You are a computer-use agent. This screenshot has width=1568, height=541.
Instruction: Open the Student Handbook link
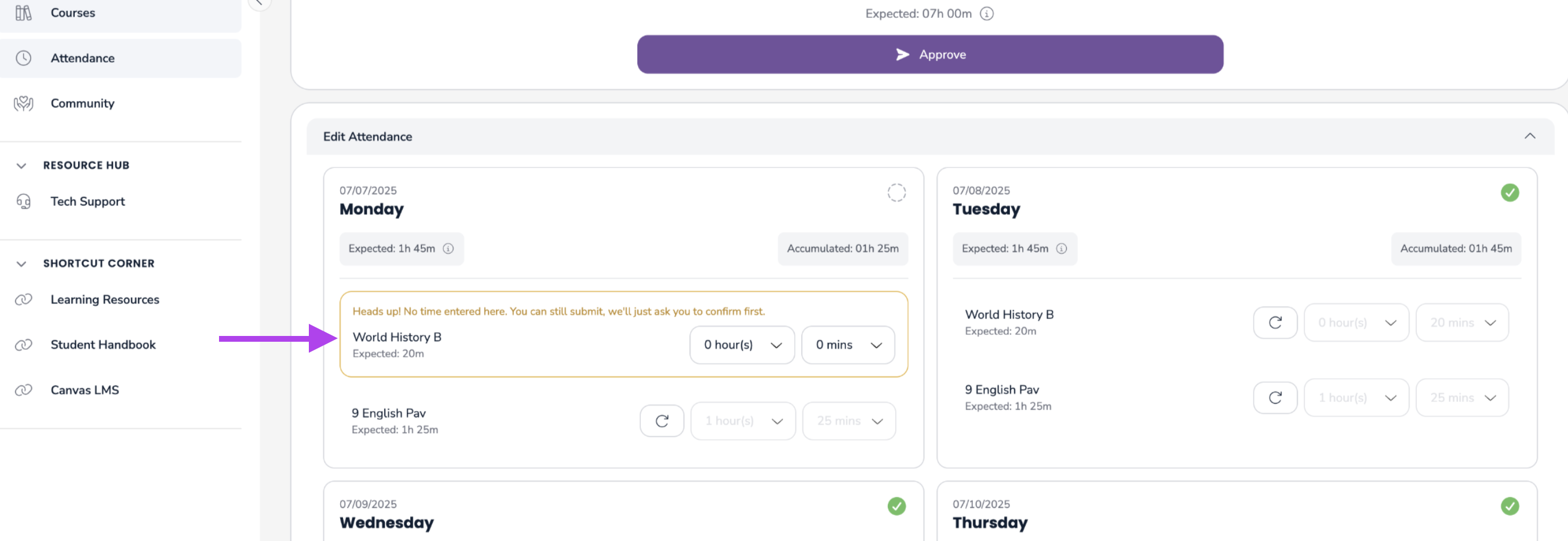pyautogui.click(x=103, y=345)
